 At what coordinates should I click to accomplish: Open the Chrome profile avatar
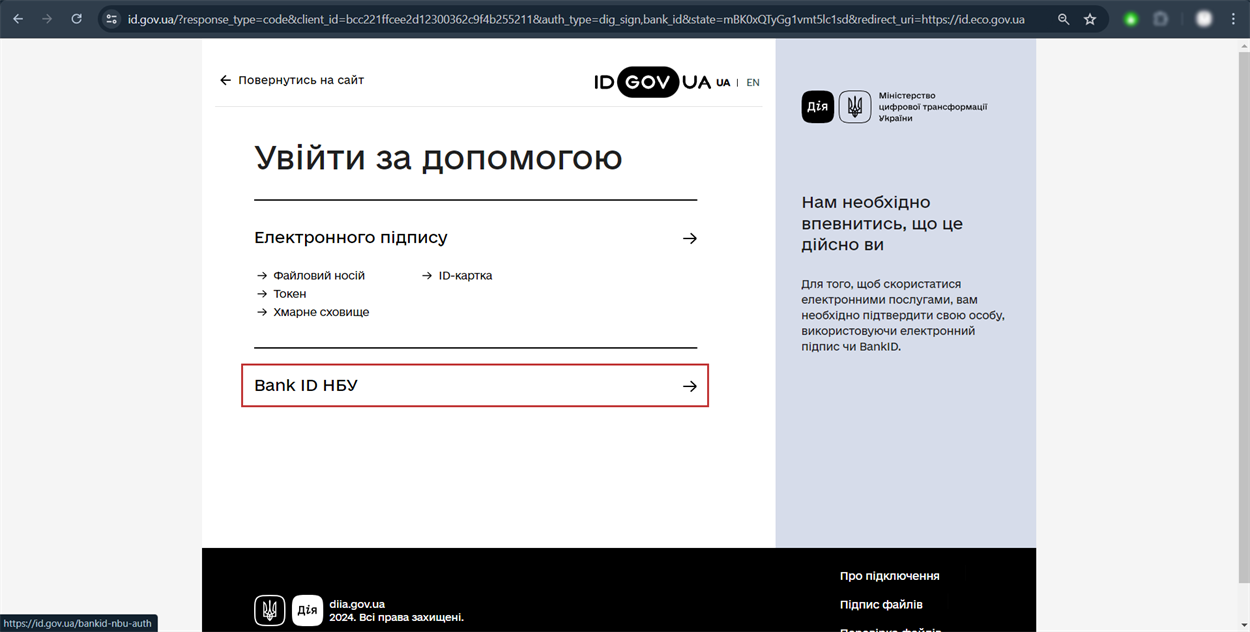(x=1204, y=19)
